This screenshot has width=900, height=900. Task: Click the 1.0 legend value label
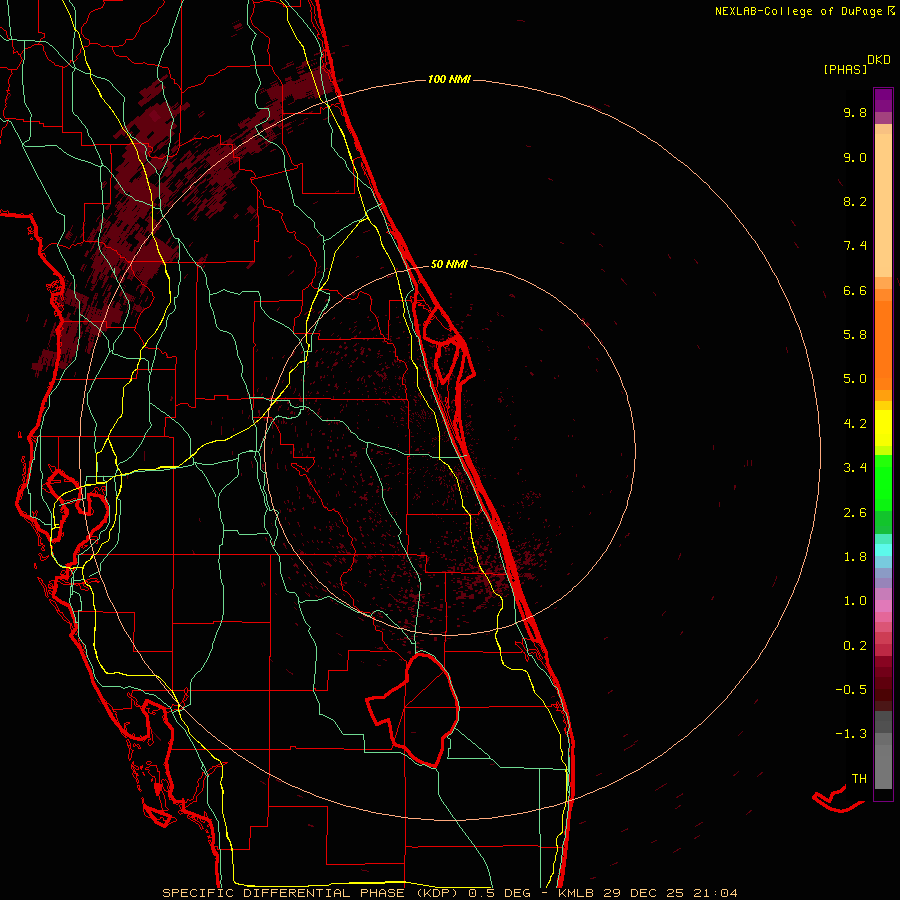pos(855,601)
